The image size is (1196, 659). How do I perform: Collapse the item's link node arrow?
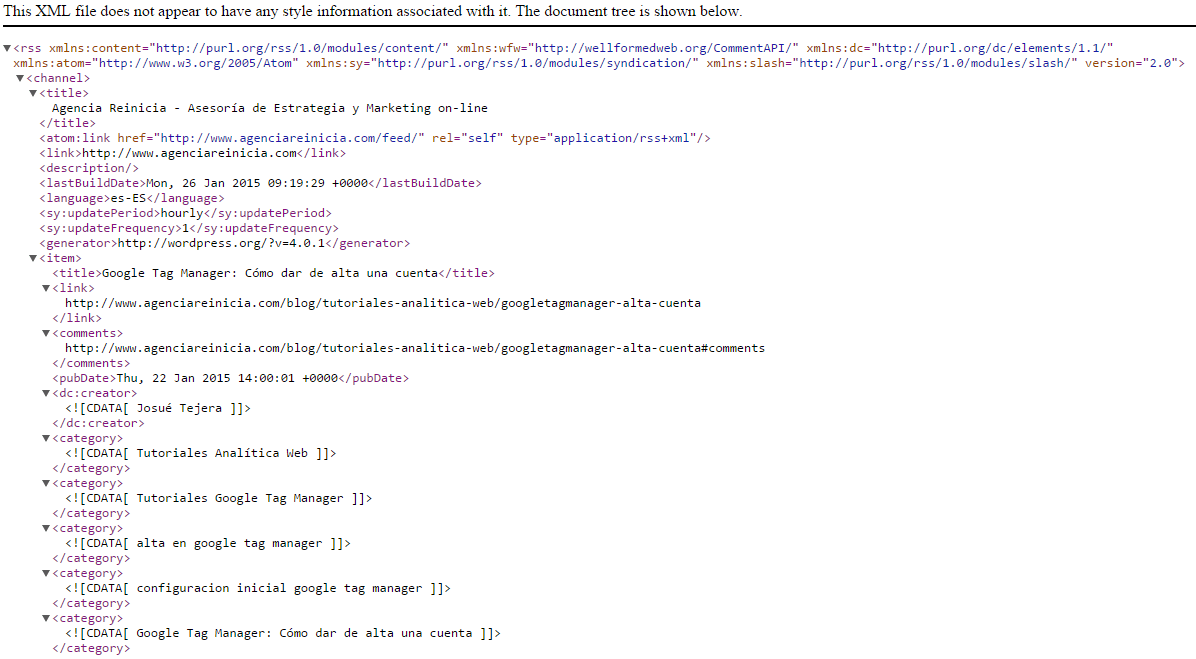(x=46, y=289)
